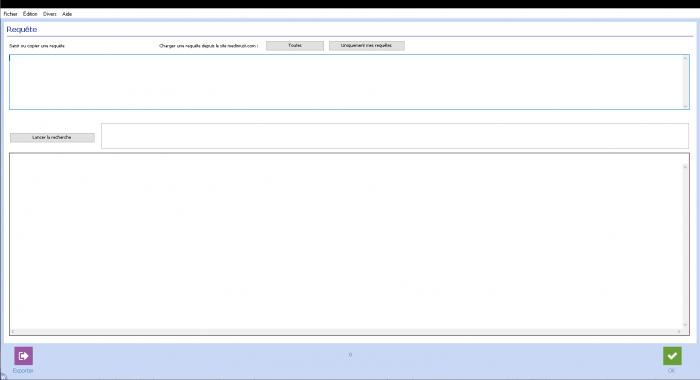Viewport: 700px width, 380px height.
Task: Click results panel scroll down arrow
Action: (685, 325)
